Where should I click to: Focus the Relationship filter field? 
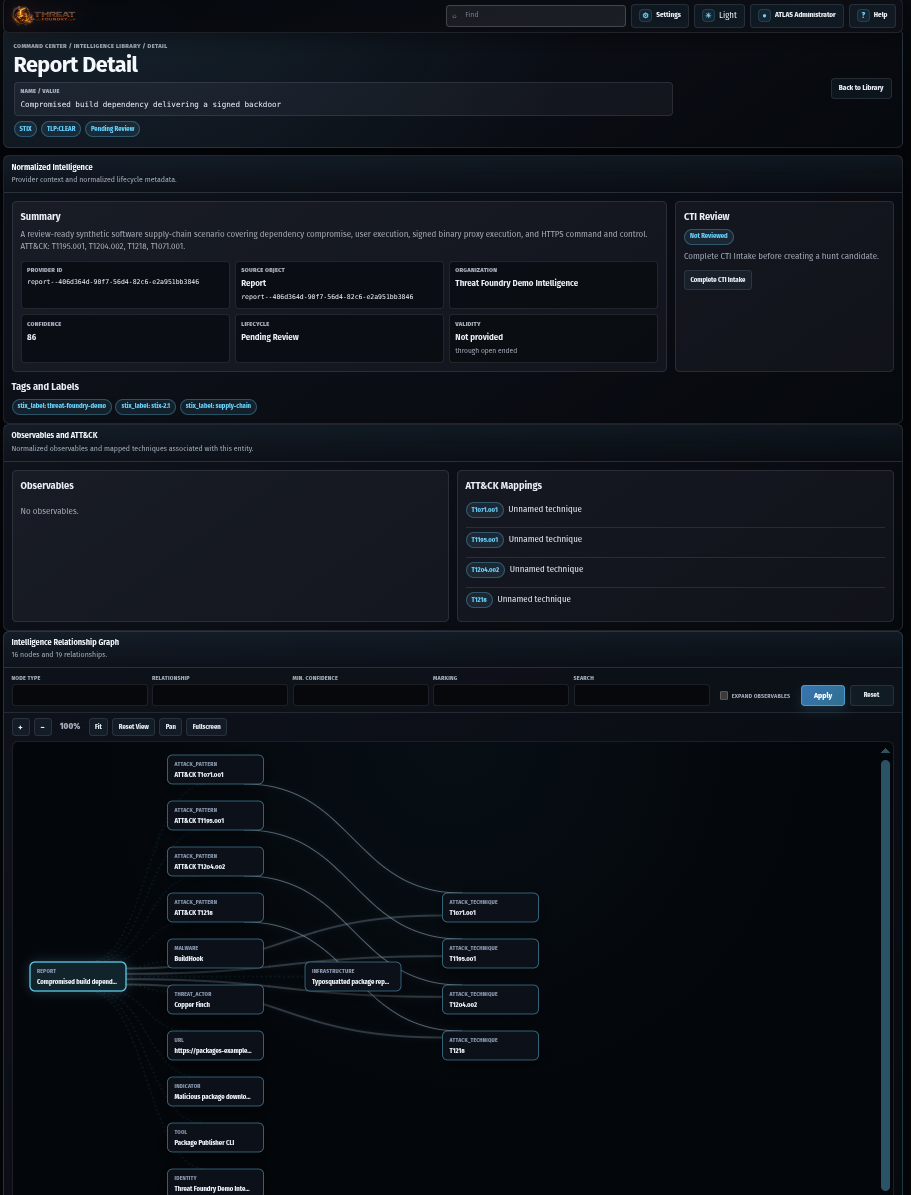click(x=220, y=695)
